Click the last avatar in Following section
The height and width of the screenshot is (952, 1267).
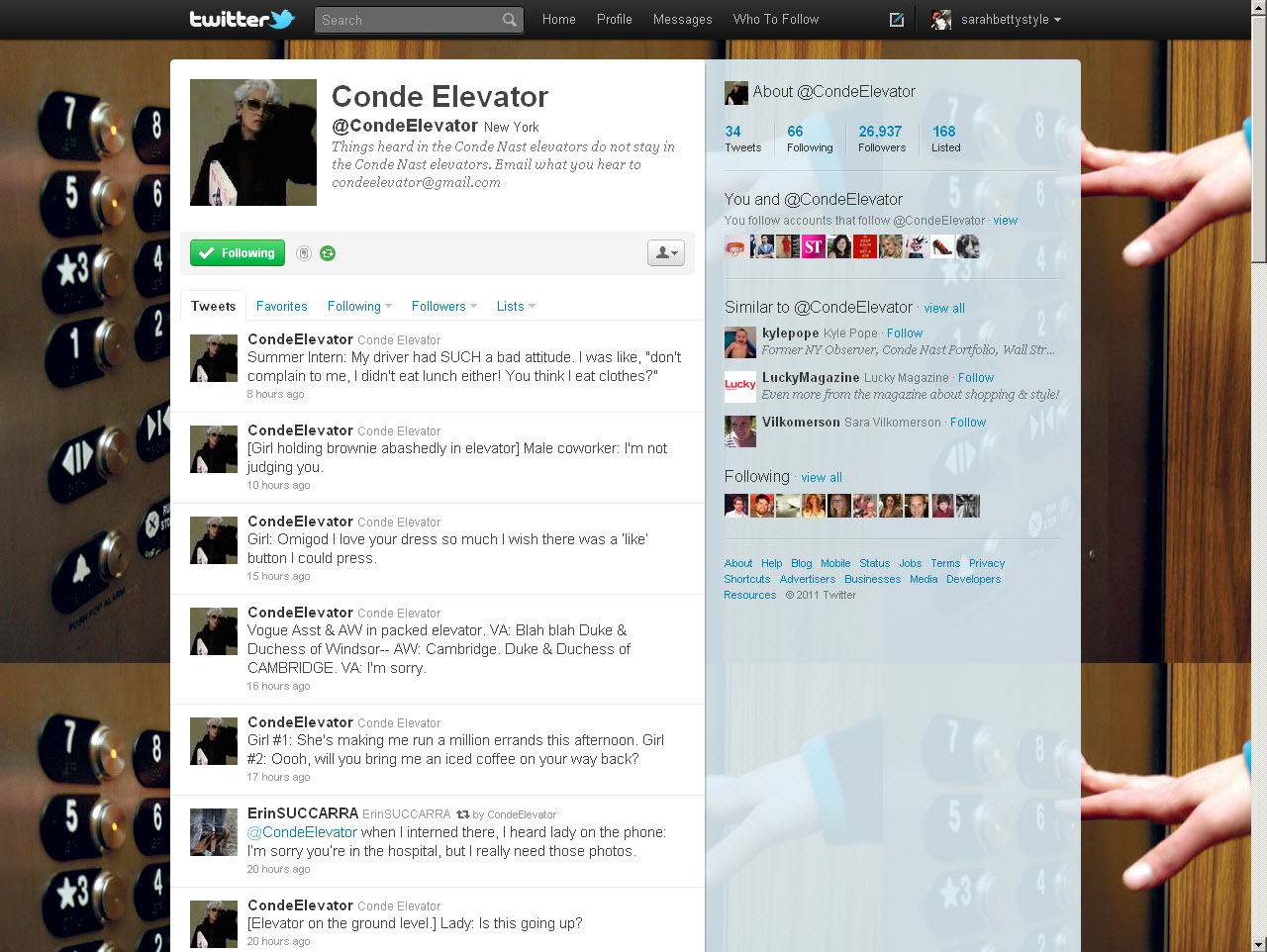pos(968,506)
